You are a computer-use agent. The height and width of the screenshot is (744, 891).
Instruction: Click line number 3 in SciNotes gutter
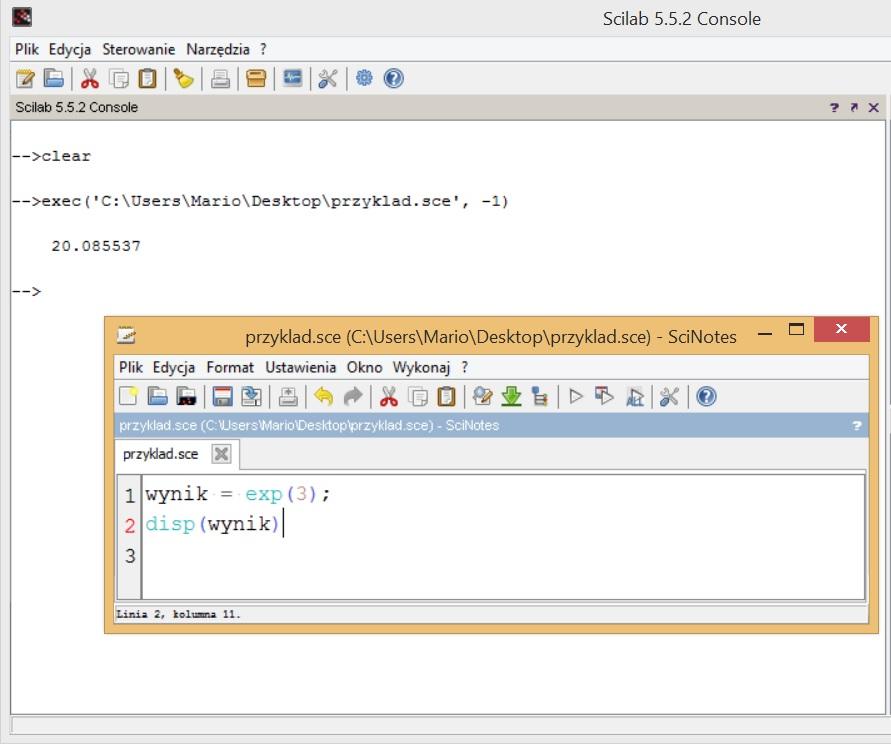click(130, 555)
